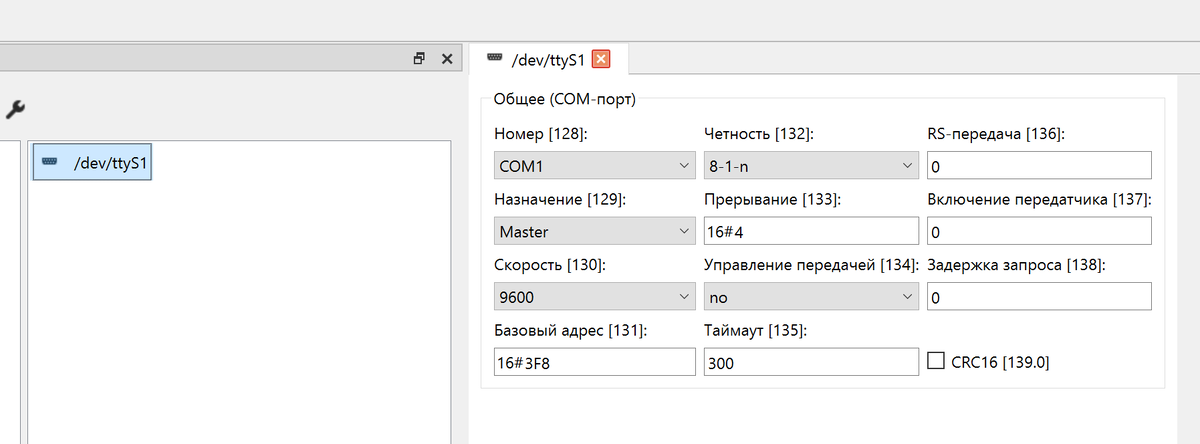Open the Номер [128] COM1 dropdown

[x=595, y=165]
